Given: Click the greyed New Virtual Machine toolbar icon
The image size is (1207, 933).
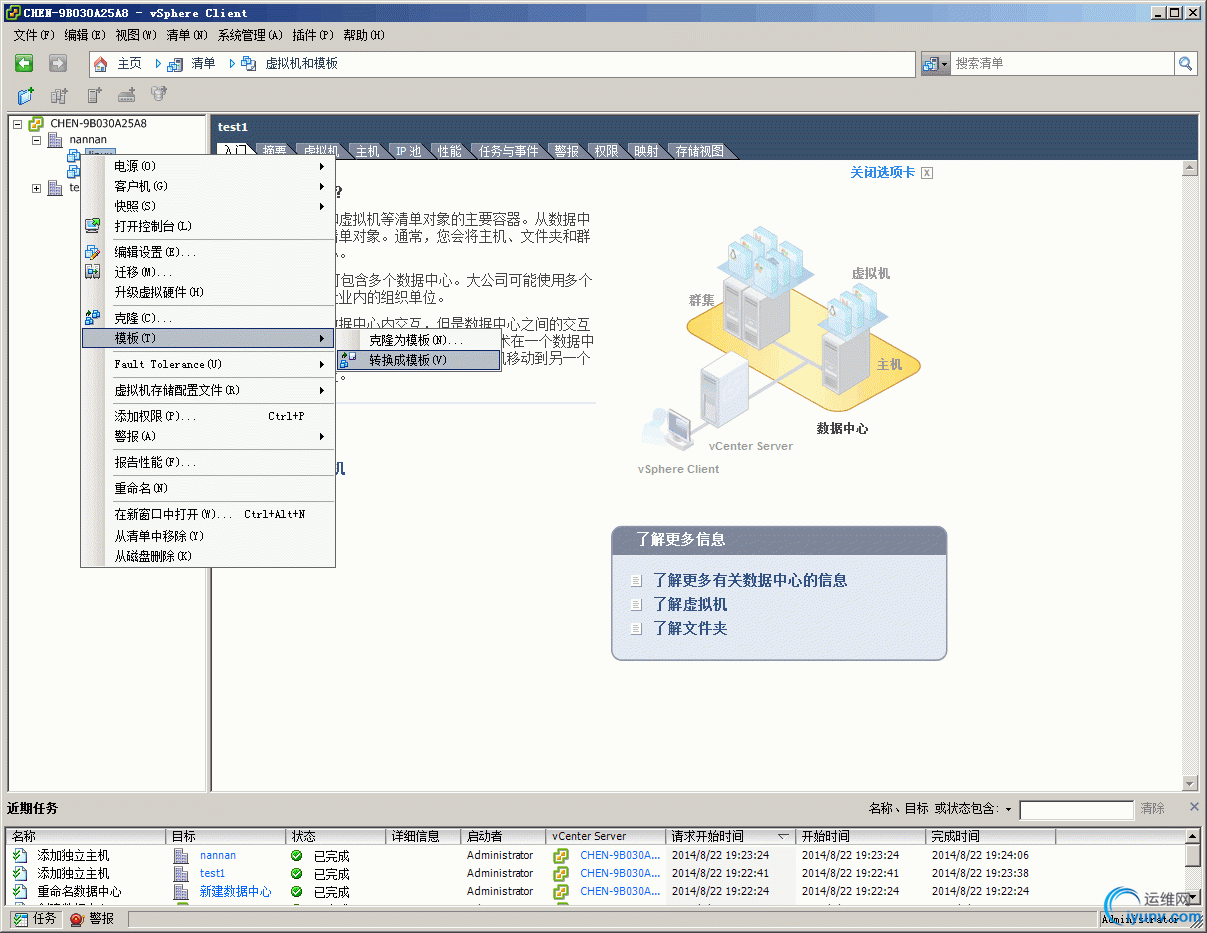Looking at the screenshot, I should pos(94,96).
